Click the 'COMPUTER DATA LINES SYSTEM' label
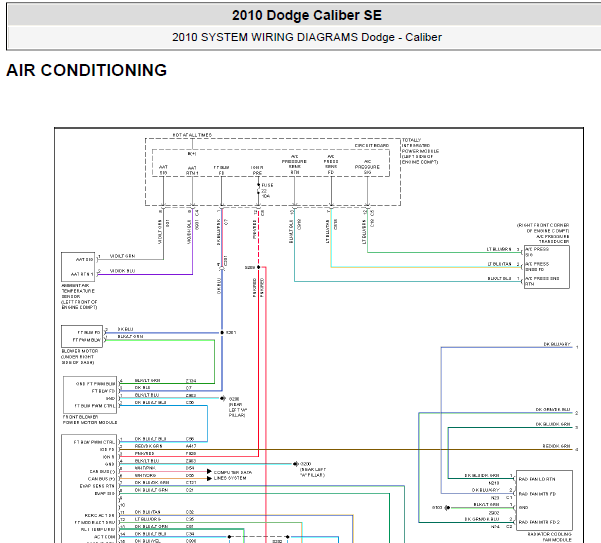601x543 pixels. click(233, 475)
